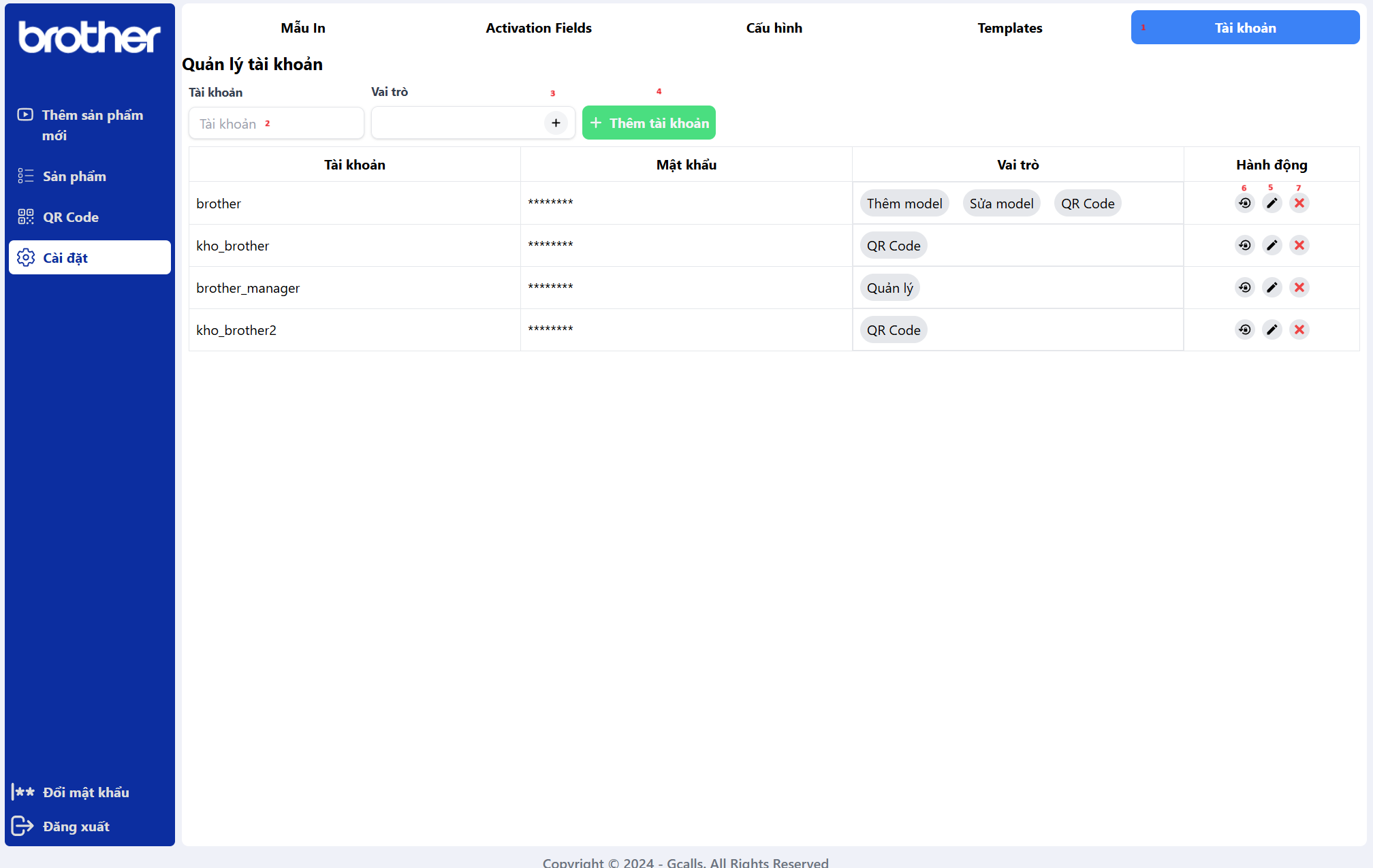The image size is (1373, 868).
Task: Open the Activation Fields tab
Action: (538, 28)
